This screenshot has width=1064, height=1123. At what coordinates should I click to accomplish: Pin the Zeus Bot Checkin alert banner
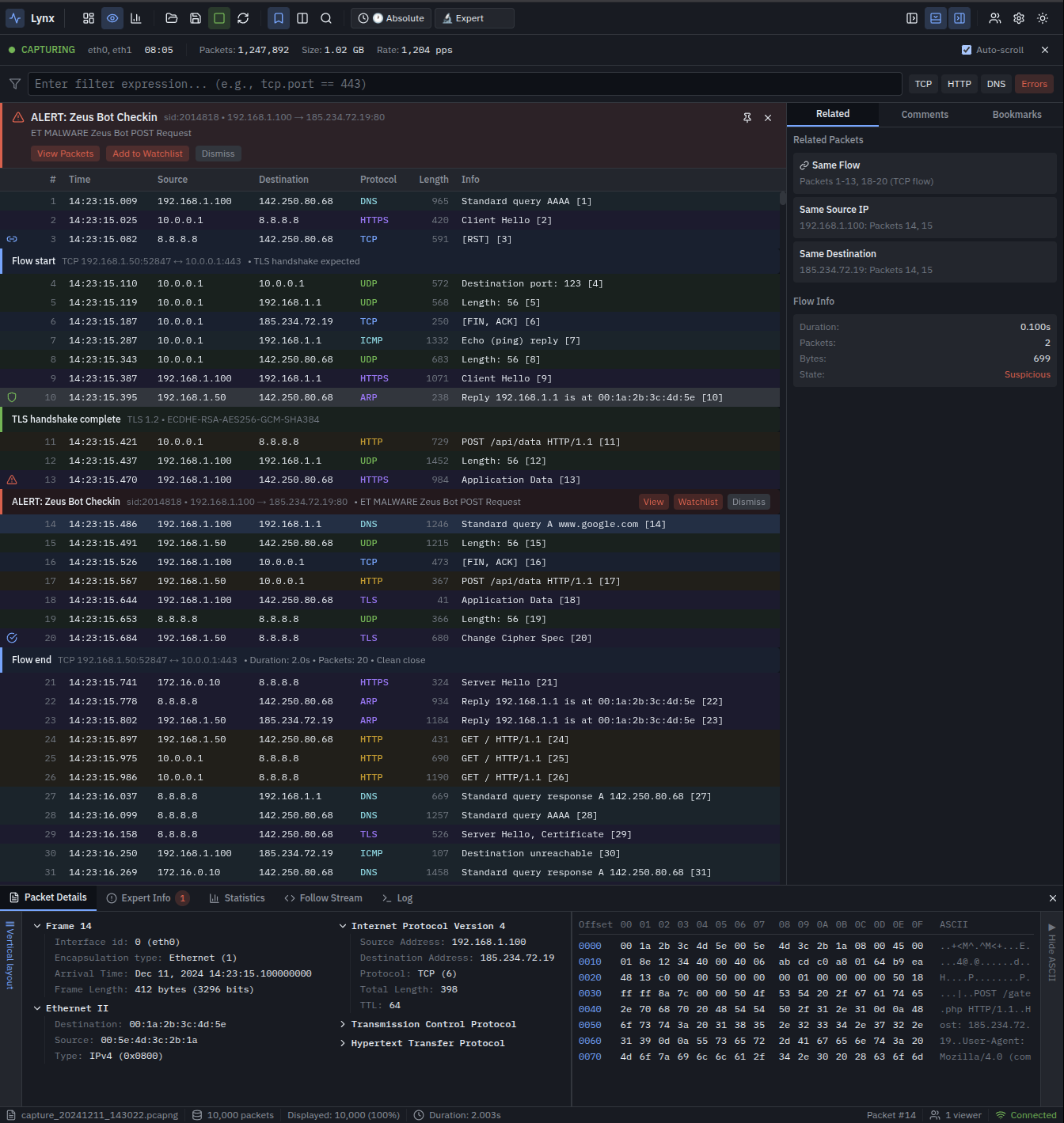[x=747, y=117]
